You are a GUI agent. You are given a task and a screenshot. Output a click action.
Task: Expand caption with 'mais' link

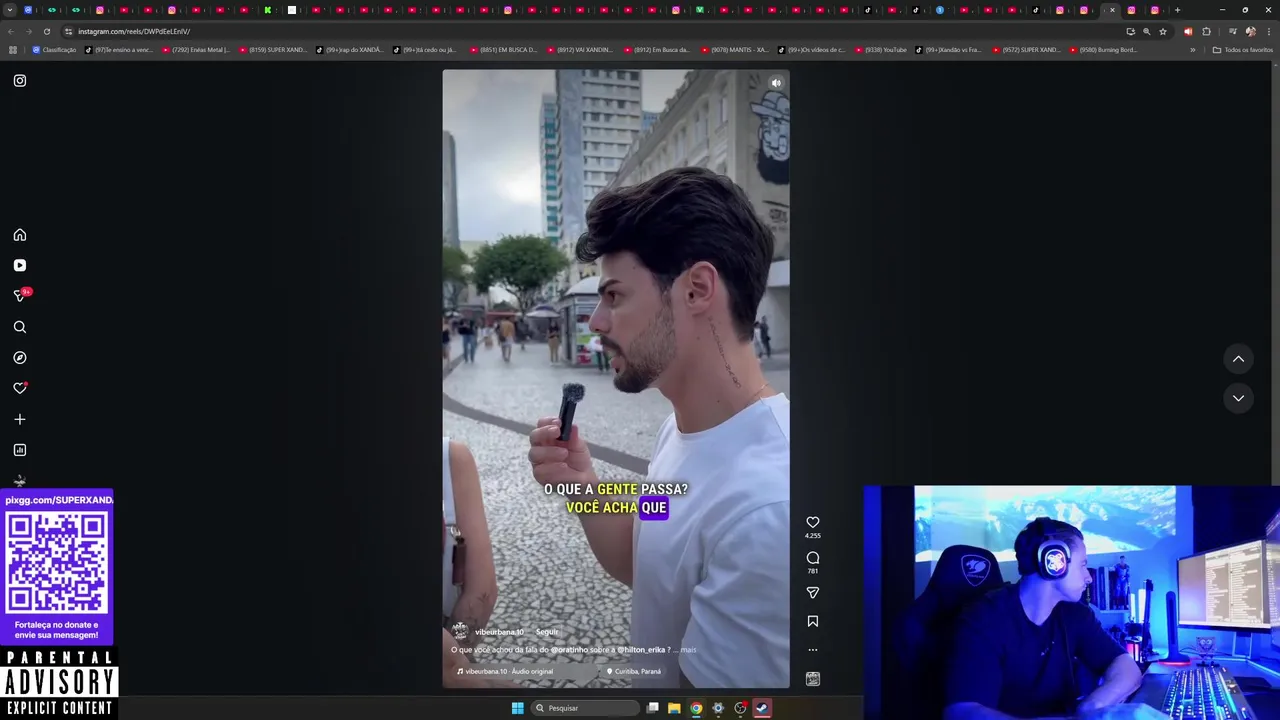pyautogui.click(x=689, y=650)
